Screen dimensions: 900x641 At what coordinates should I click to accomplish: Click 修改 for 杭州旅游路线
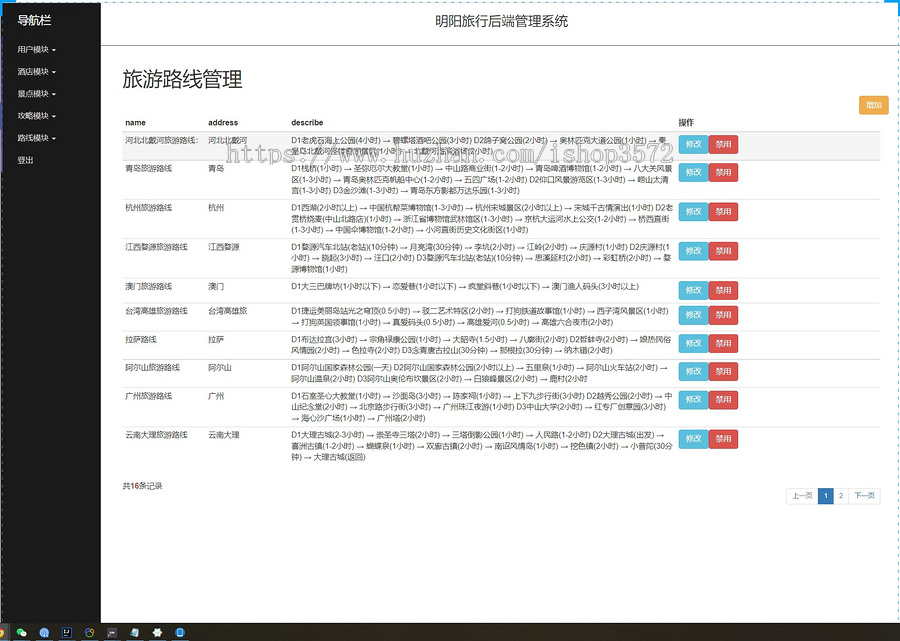[x=693, y=212]
